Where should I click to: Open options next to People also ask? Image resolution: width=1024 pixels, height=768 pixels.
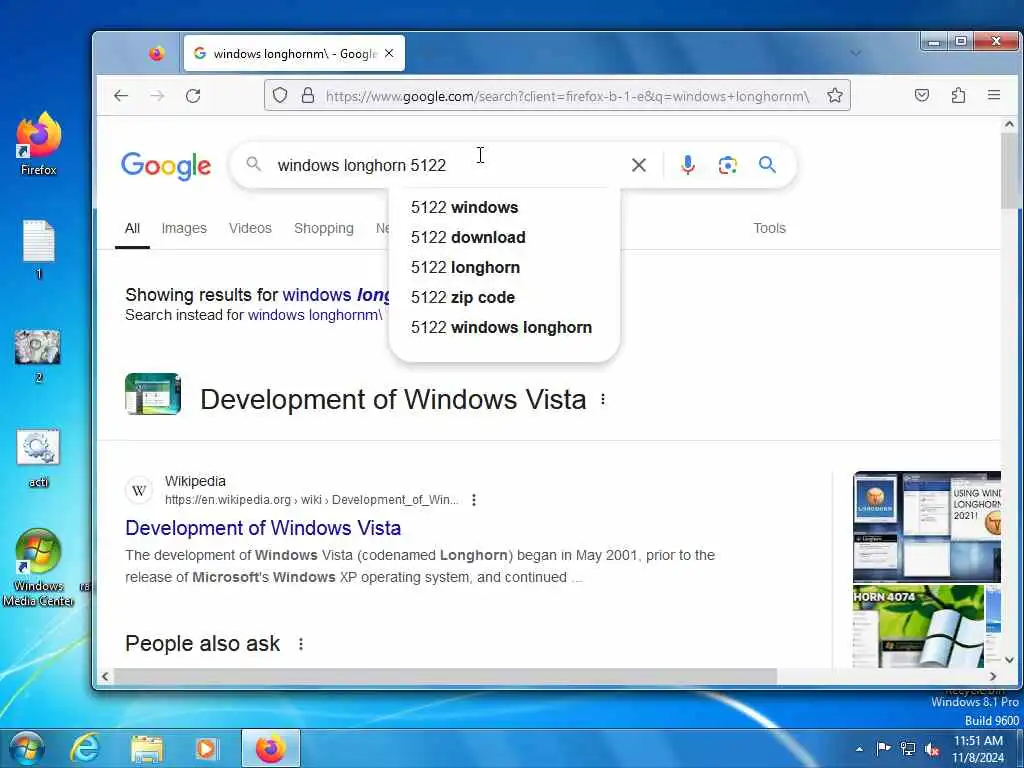[301, 644]
